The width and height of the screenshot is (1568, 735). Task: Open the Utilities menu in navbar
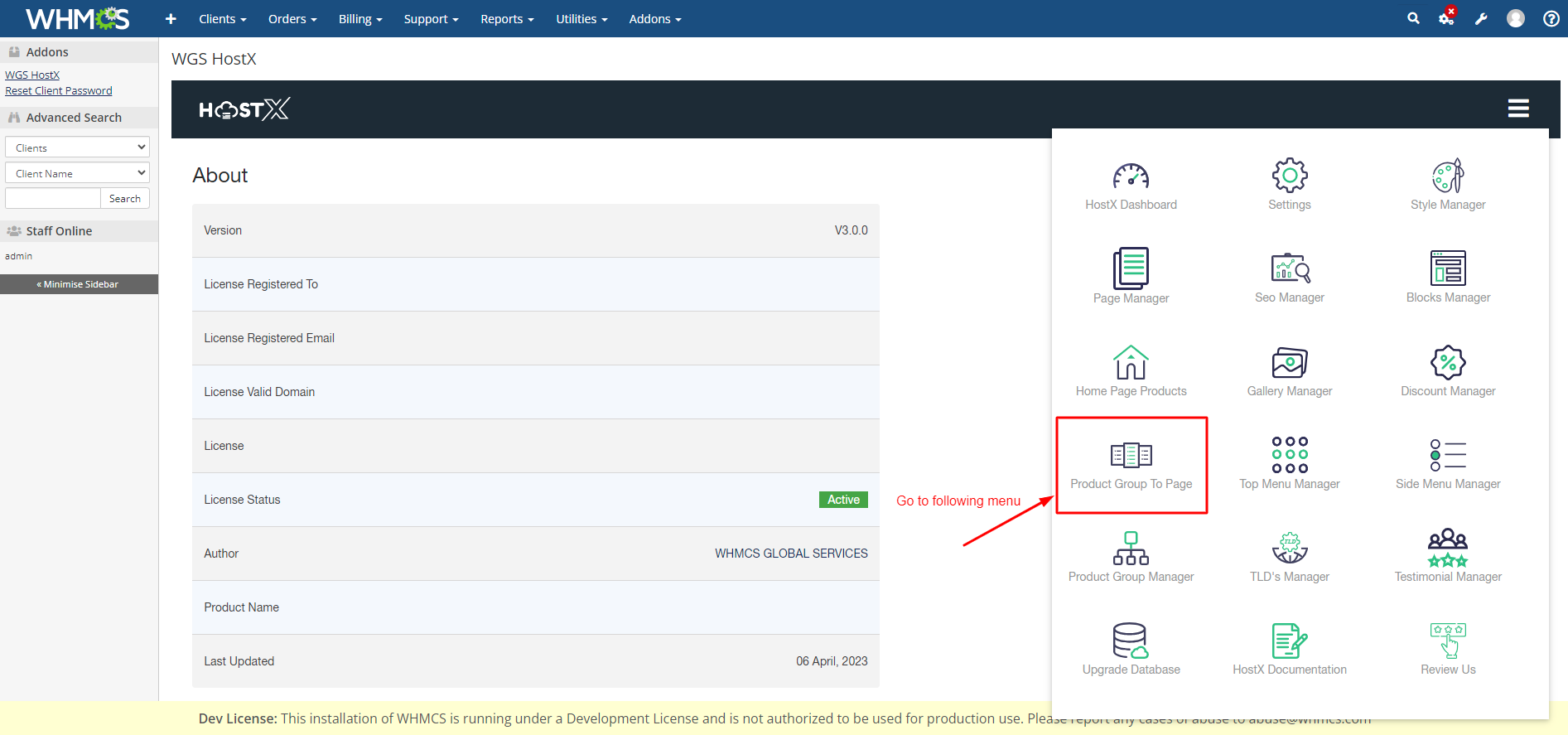coord(581,19)
